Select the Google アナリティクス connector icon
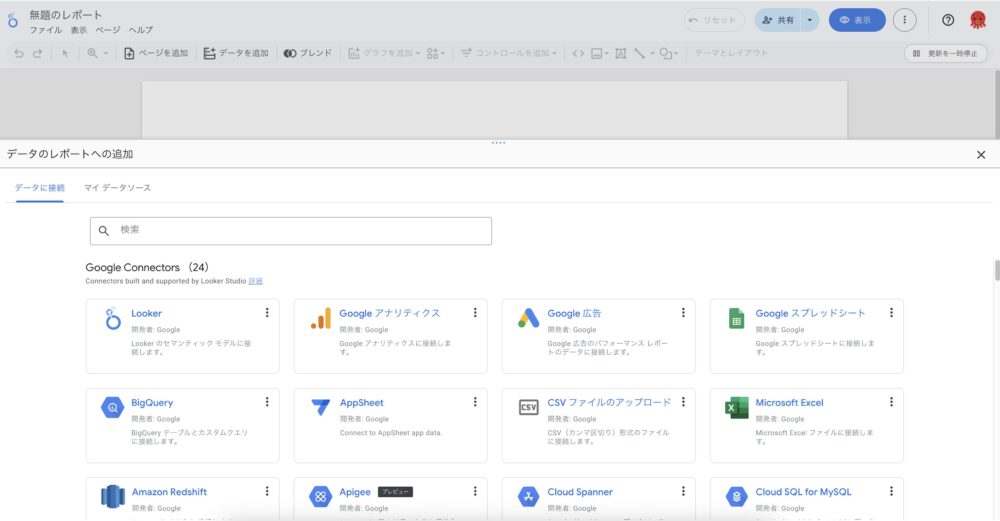Viewport: 1000px width, 521px height. 321,320
